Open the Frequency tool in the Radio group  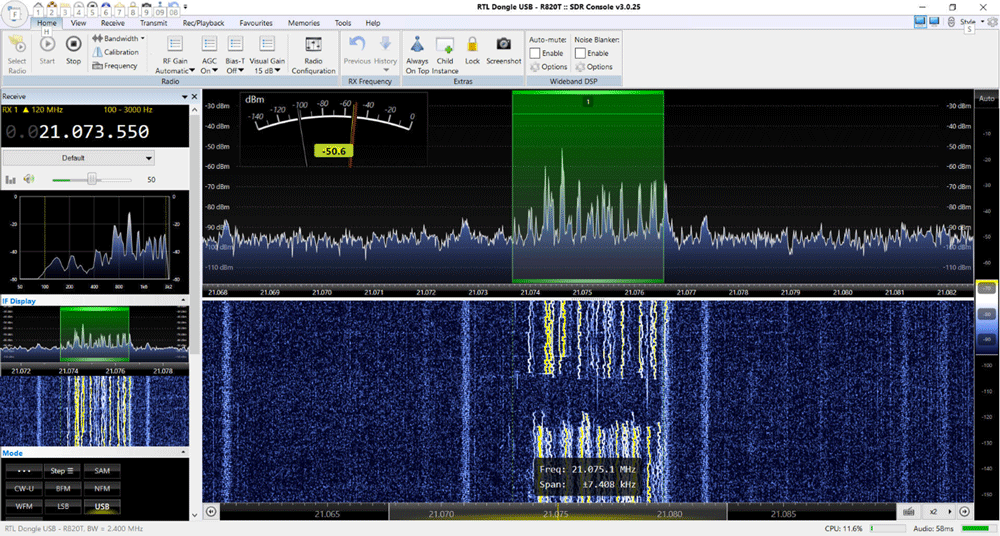point(115,66)
